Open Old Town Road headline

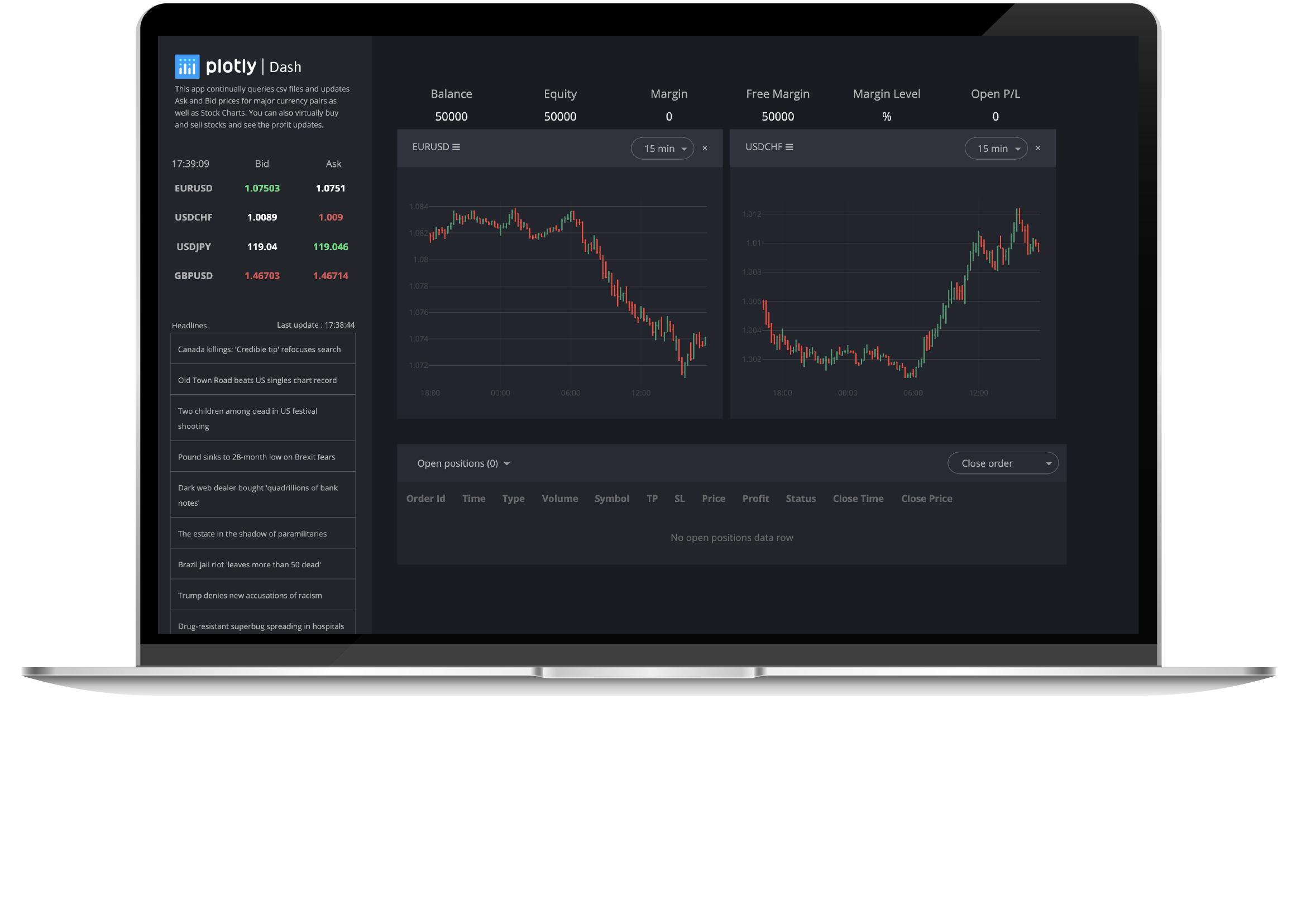[x=257, y=380]
